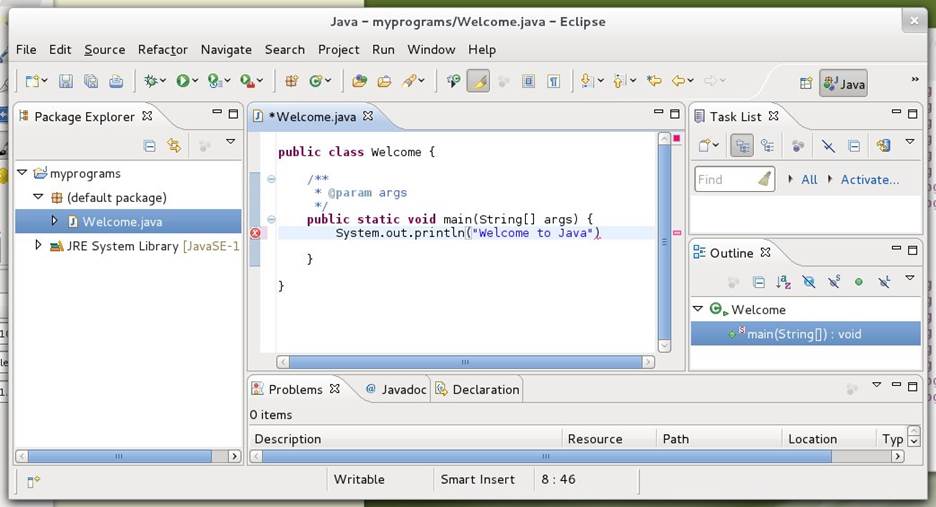Open the Refactor menu
The image size is (936, 507).
[162, 50]
